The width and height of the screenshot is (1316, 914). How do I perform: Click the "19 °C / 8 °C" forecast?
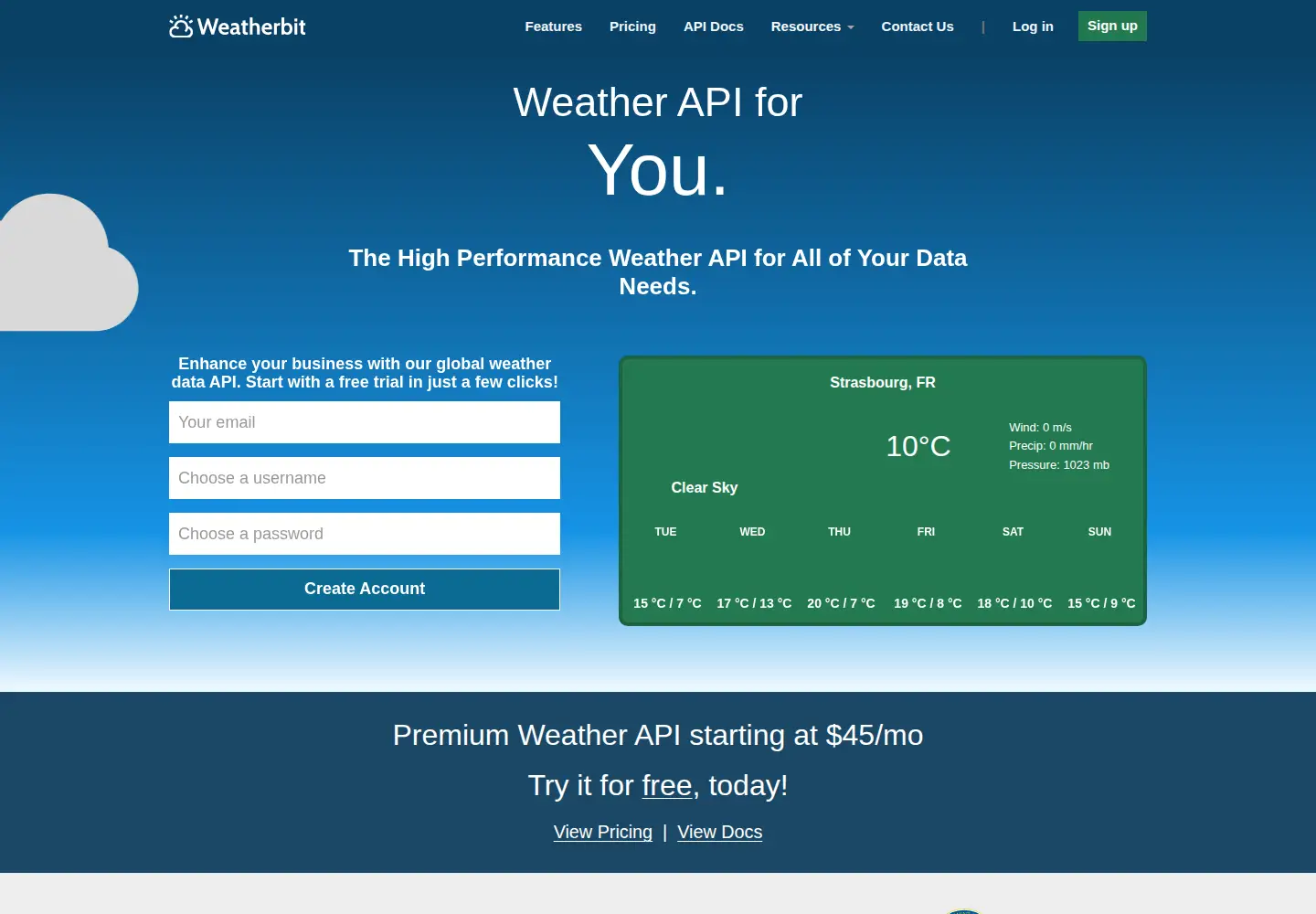point(928,603)
